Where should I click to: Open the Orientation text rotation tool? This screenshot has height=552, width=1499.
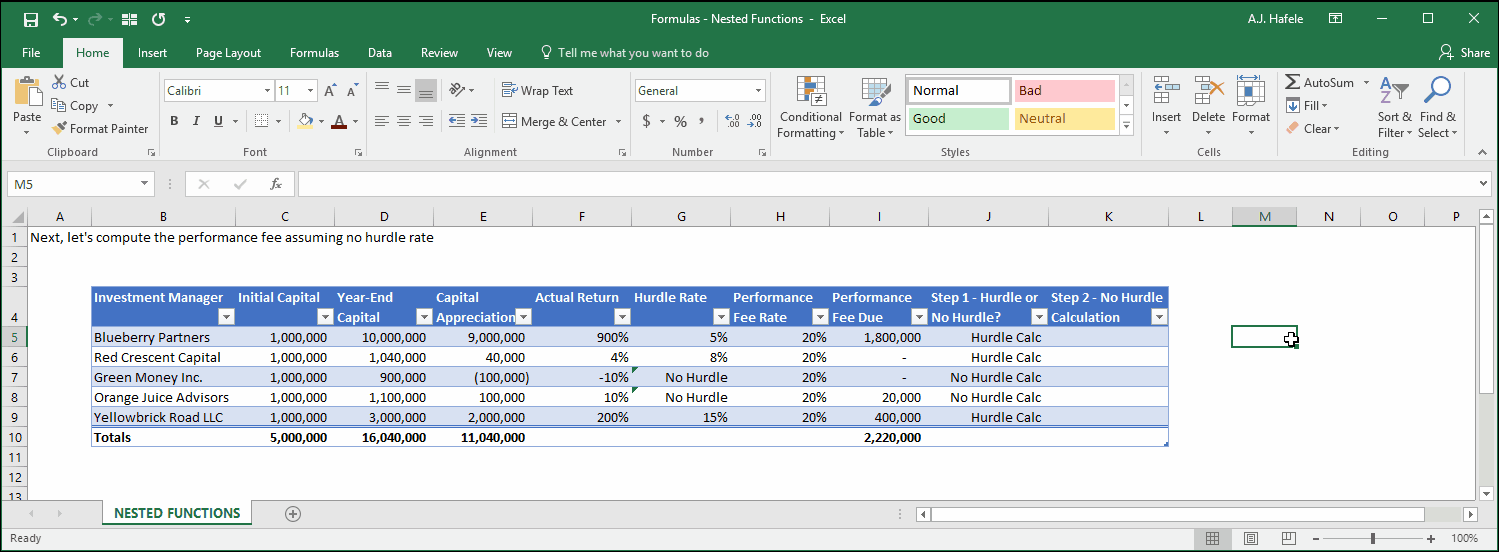pyautogui.click(x=456, y=89)
